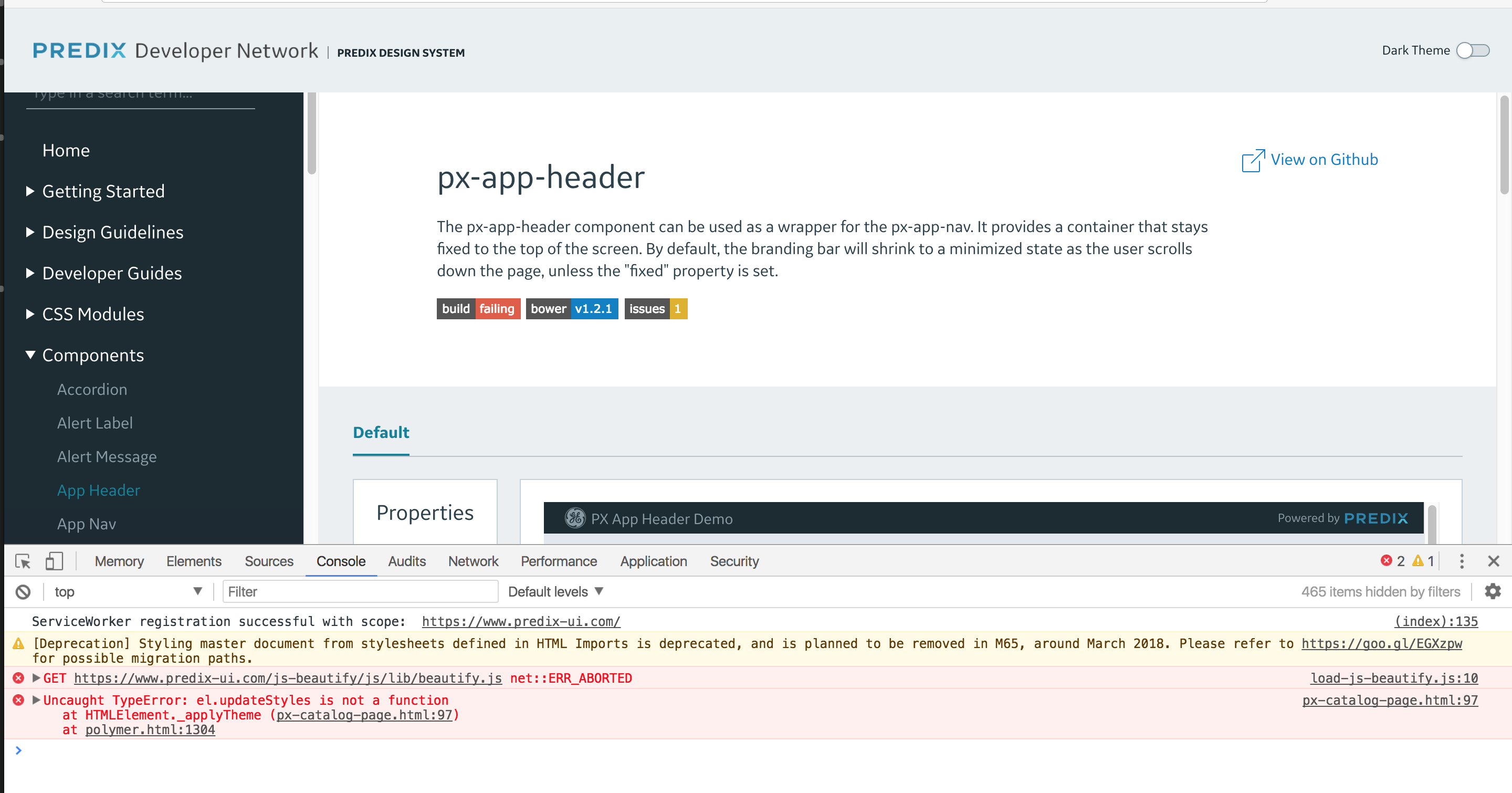Expand the Getting Started section

(30, 191)
